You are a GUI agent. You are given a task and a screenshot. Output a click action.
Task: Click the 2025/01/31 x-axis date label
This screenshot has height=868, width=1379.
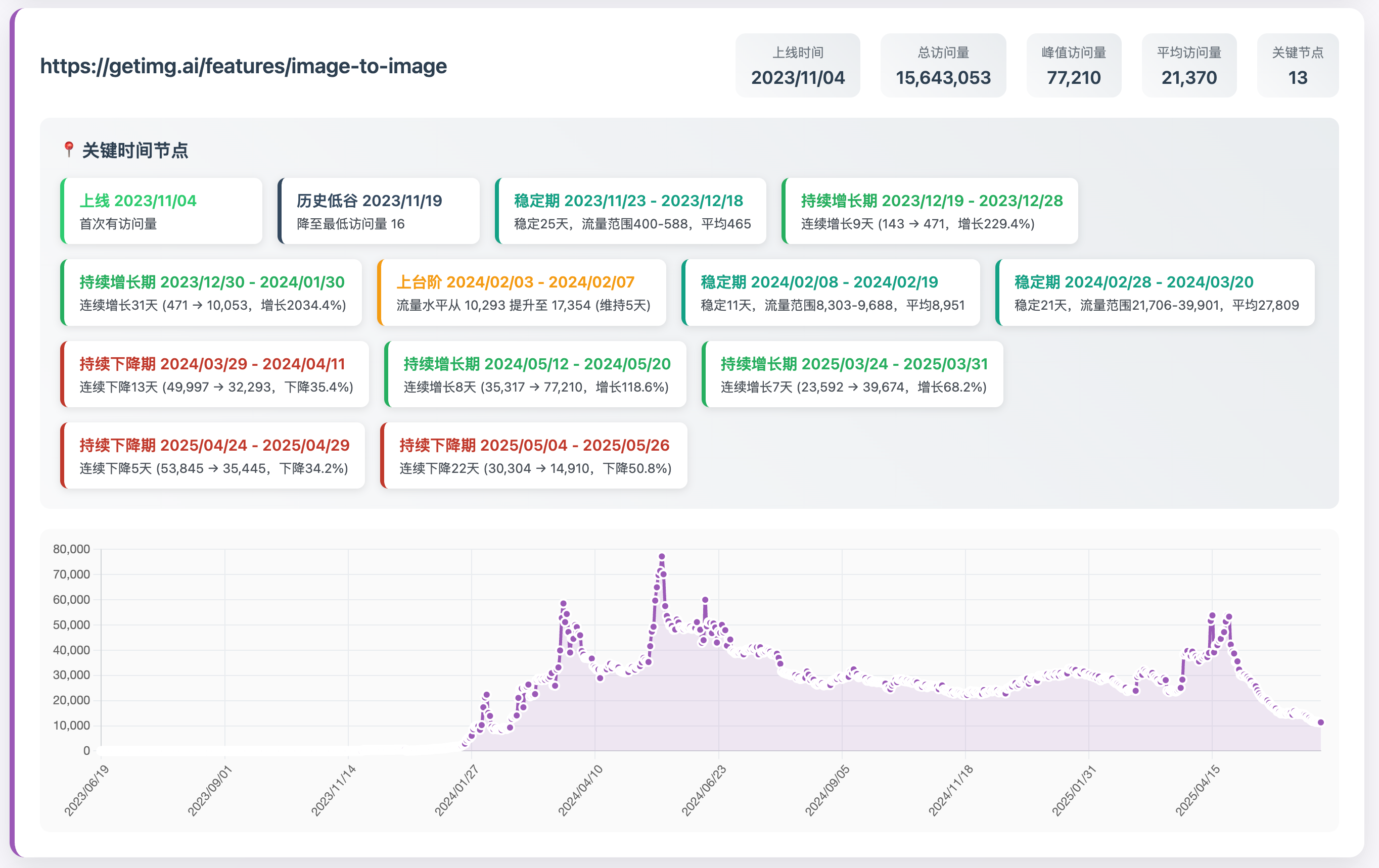tap(1074, 790)
